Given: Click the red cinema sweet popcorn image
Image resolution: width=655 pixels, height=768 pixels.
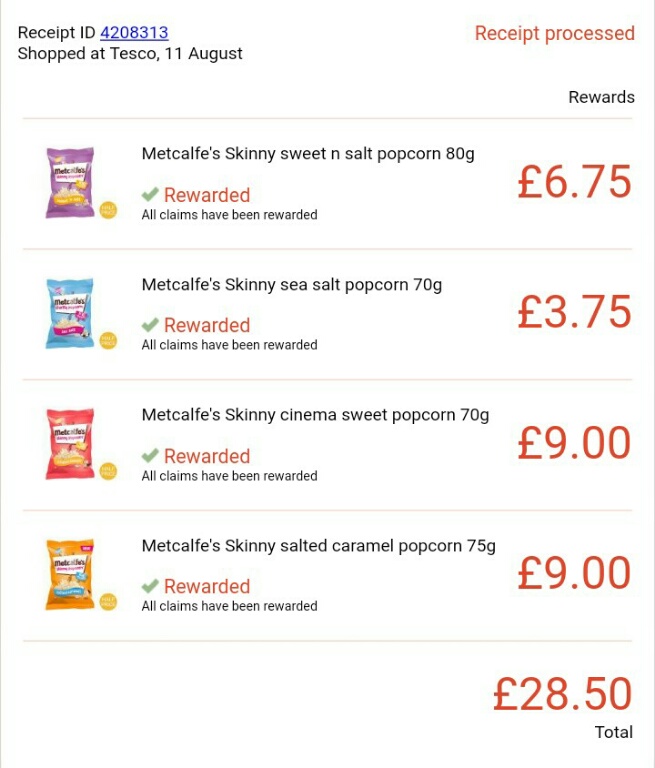Looking at the screenshot, I should click(70, 443).
